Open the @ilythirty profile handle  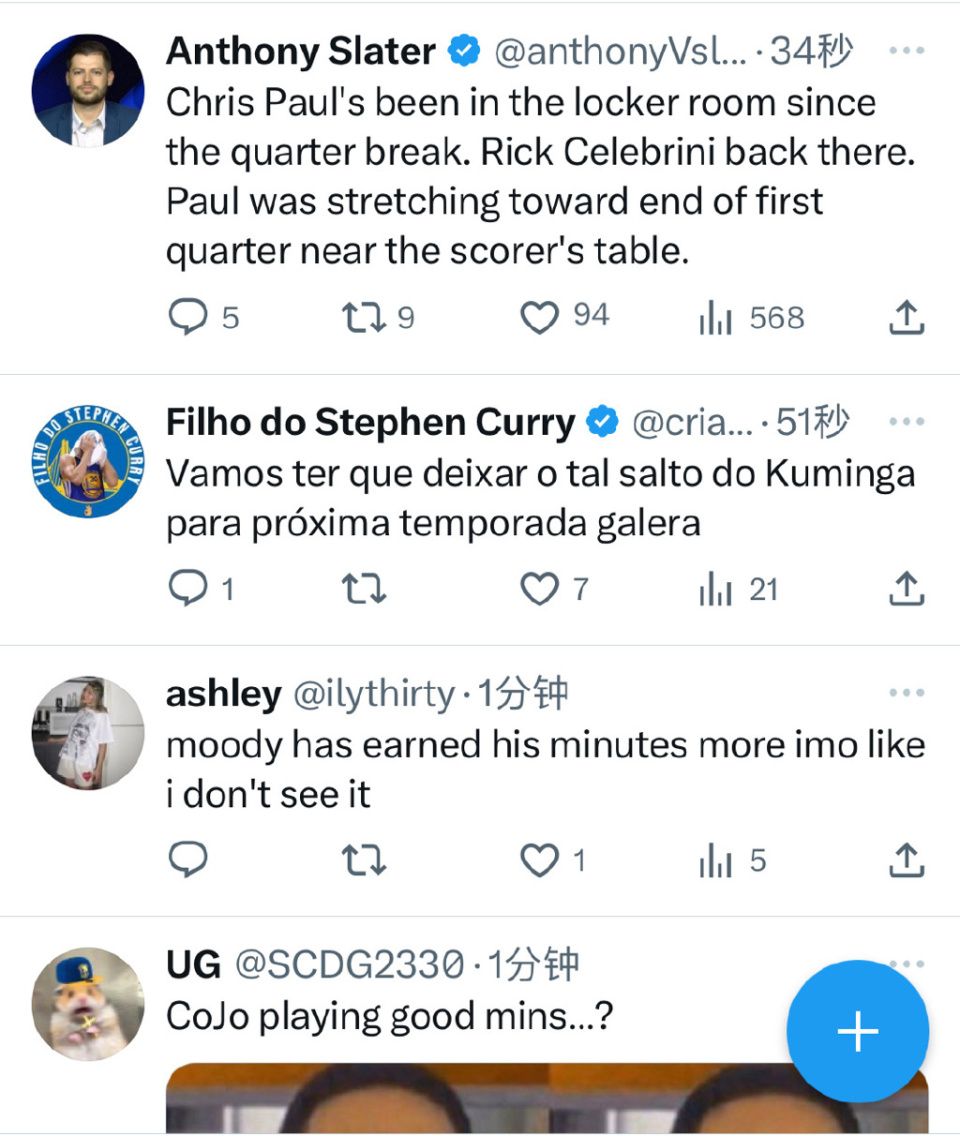click(x=374, y=695)
